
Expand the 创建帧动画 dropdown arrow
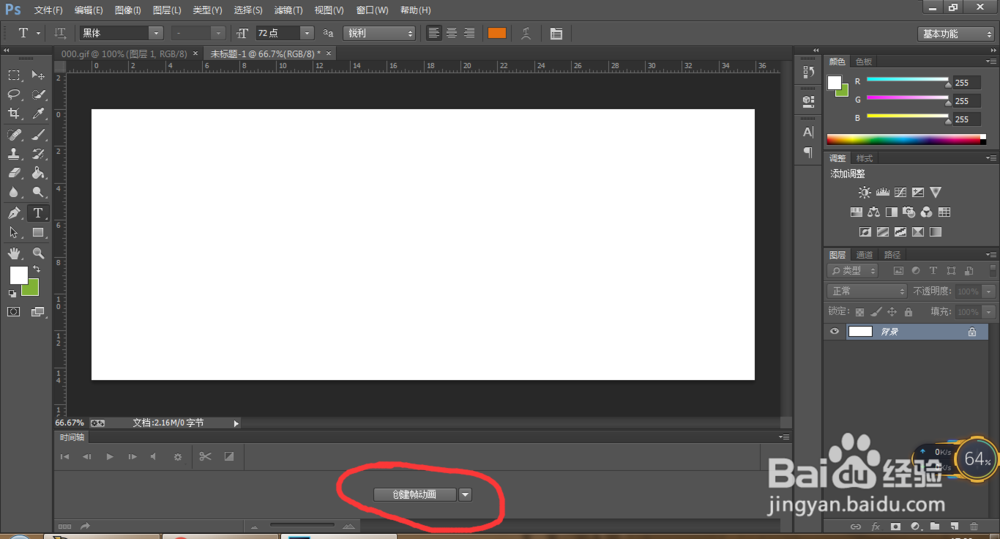pyautogui.click(x=465, y=494)
